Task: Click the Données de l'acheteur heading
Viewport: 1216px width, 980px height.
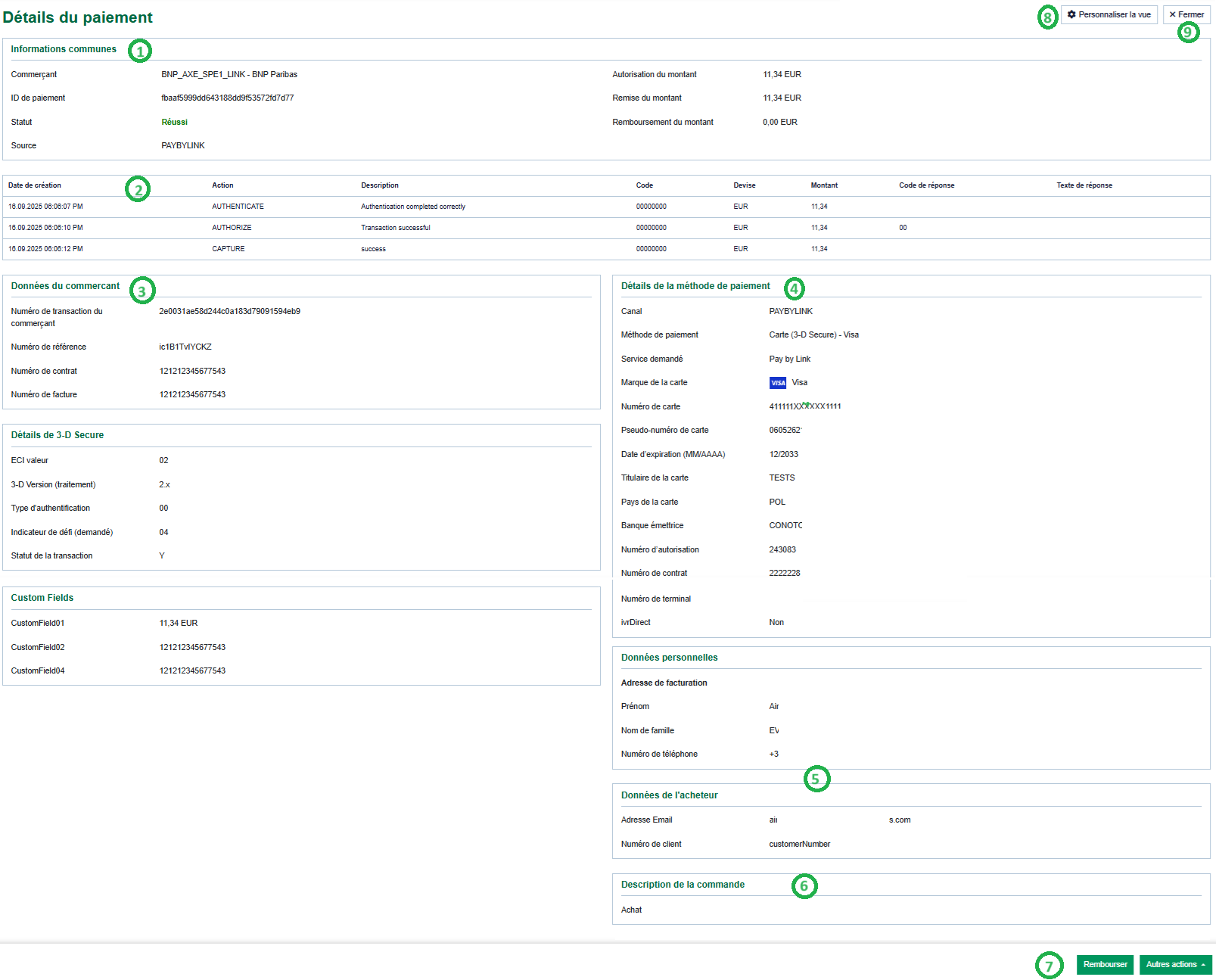Action: coord(670,795)
